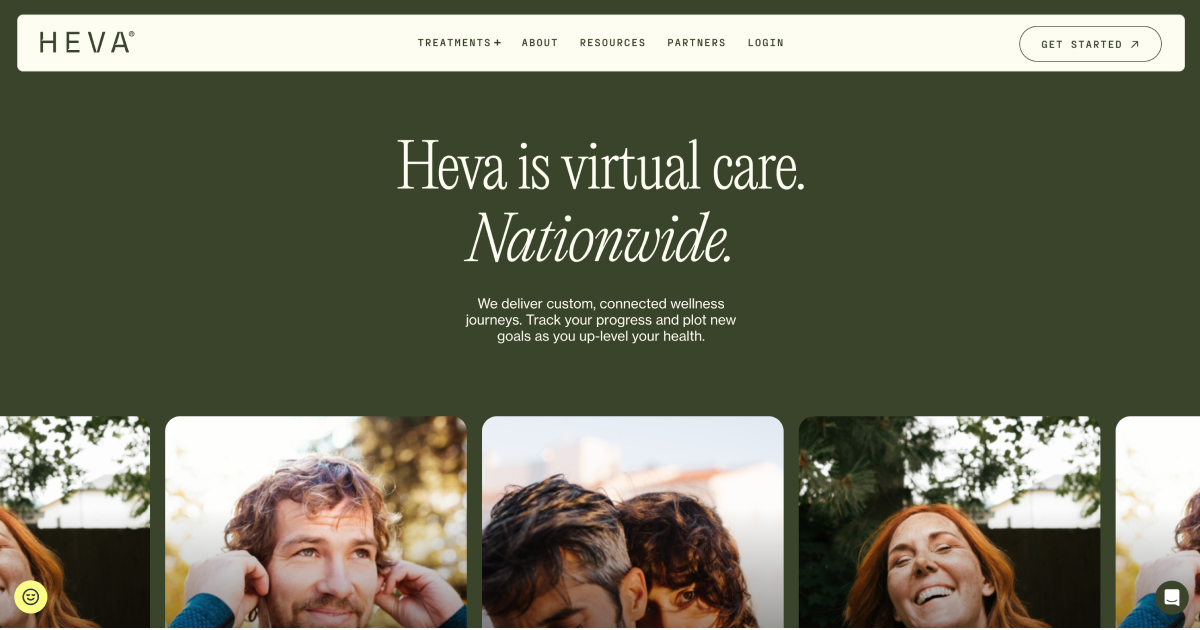Select the center photo of embracing couple

(x=633, y=523)
